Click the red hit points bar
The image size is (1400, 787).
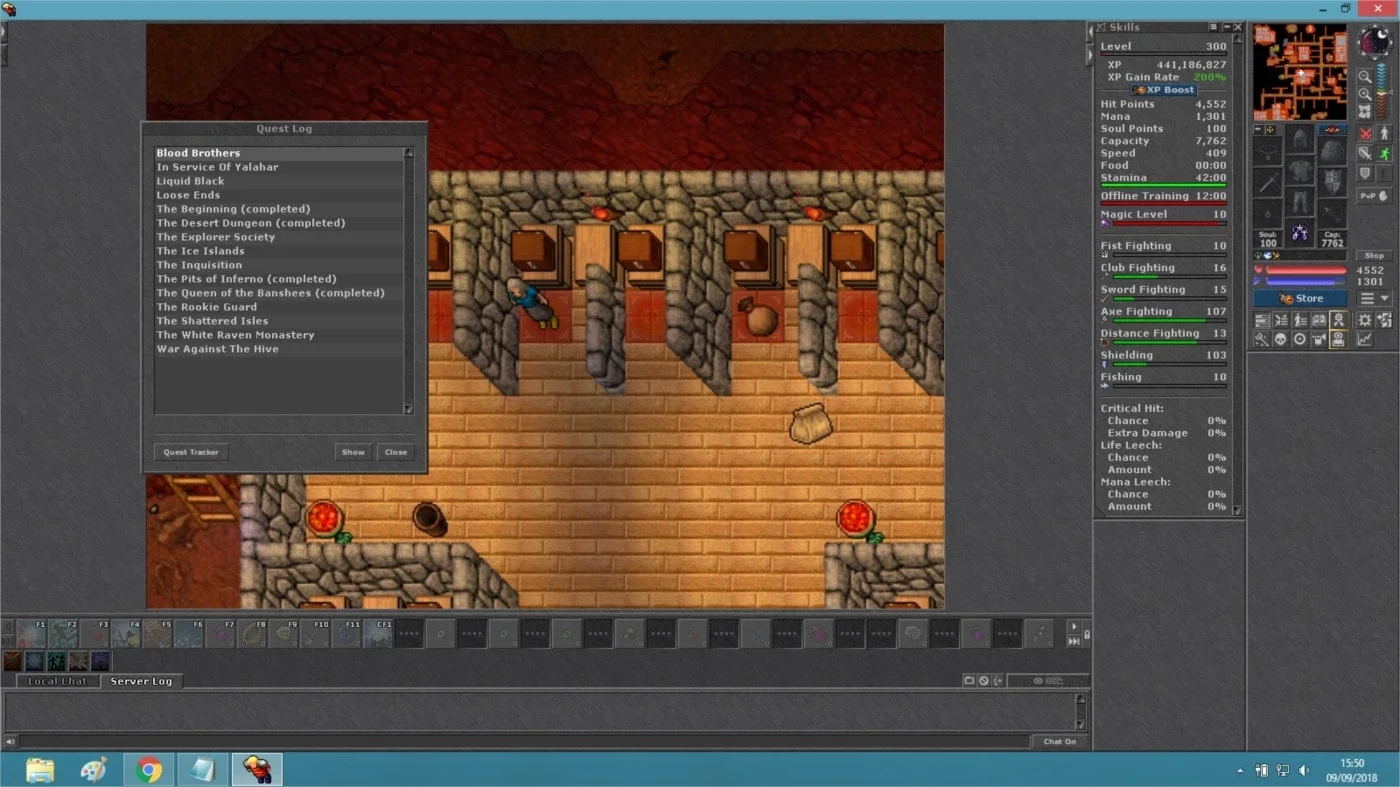1306,270
